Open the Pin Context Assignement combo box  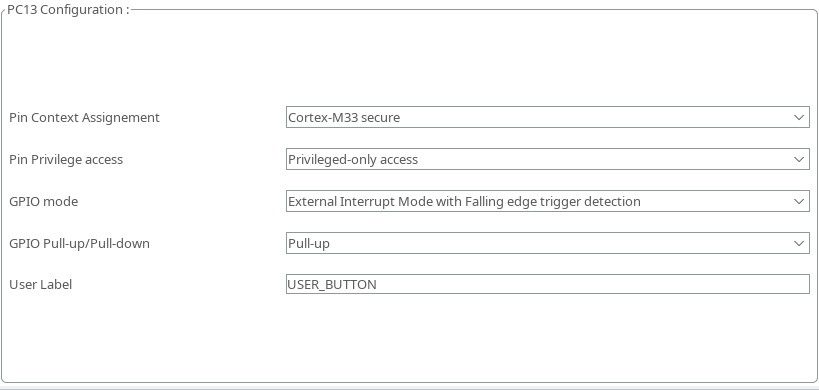(547, 117)
